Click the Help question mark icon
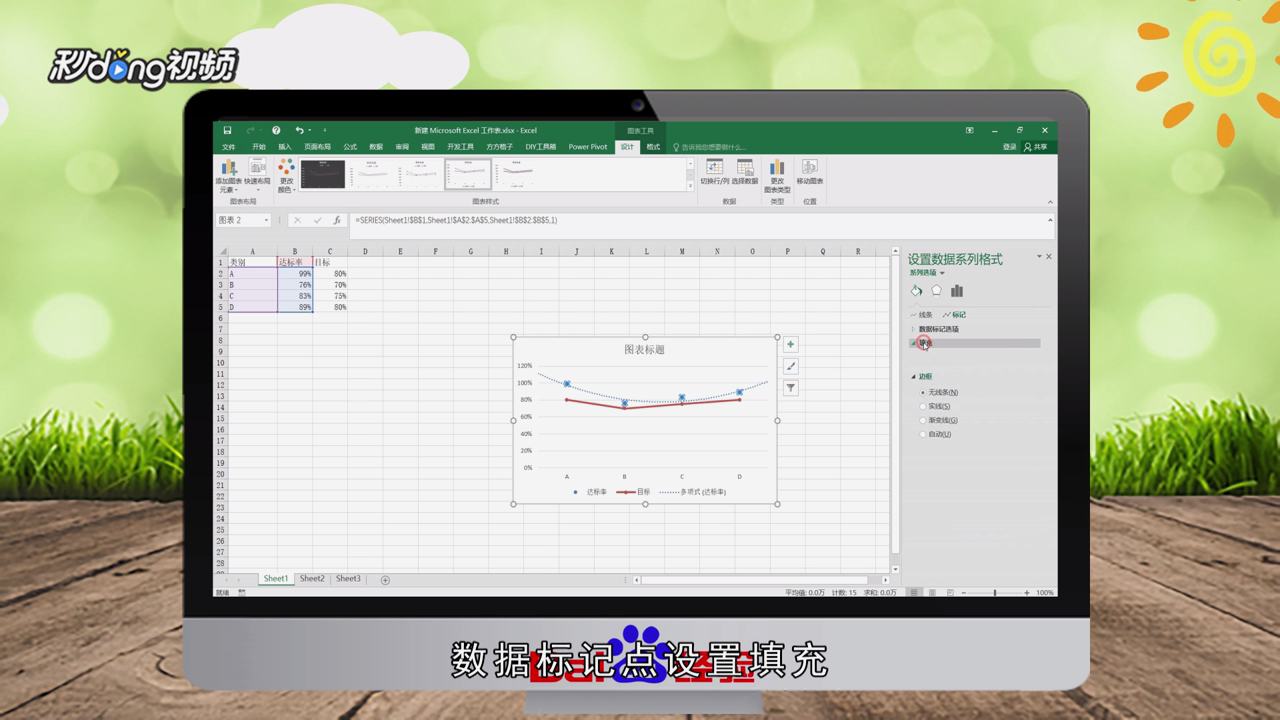Viewport: 1280px width, 720px height. [276, 130]
